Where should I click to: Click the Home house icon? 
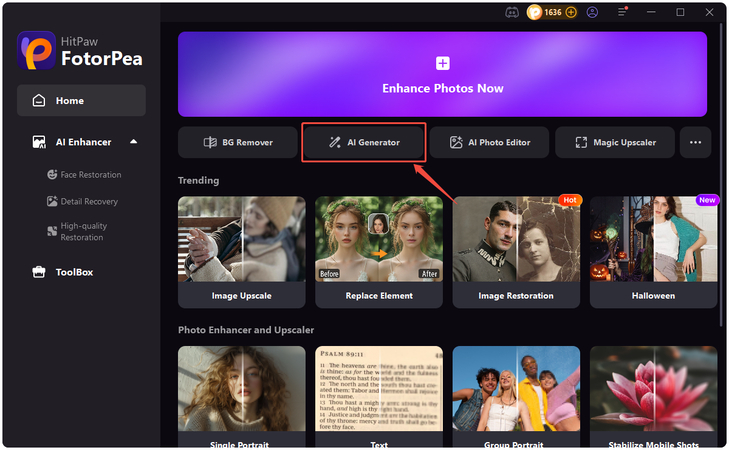(x=39, y=100)
